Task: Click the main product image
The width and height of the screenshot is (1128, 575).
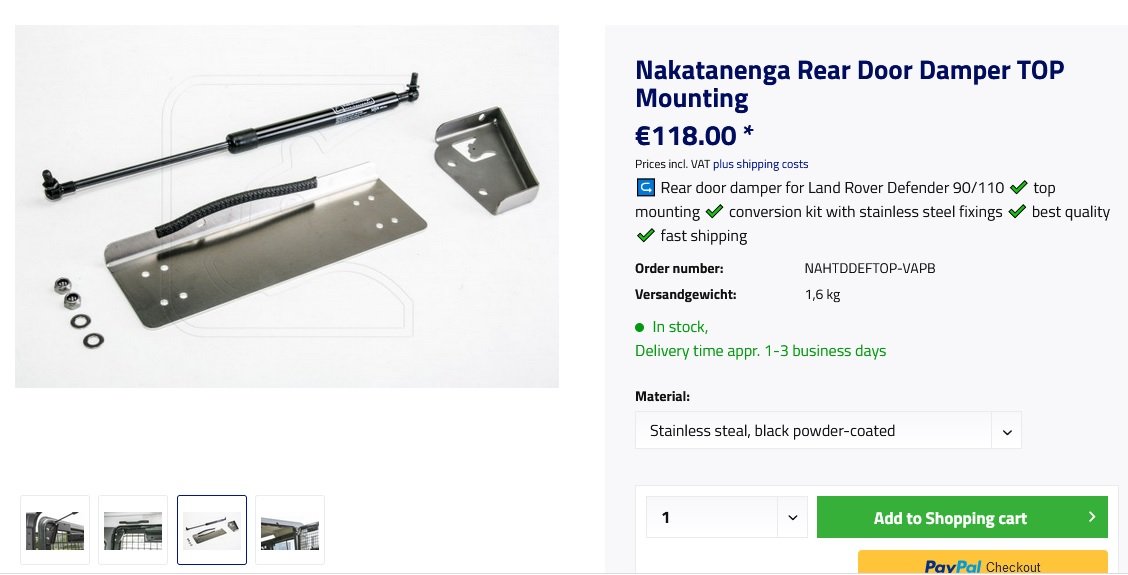Action: [287, 206]
